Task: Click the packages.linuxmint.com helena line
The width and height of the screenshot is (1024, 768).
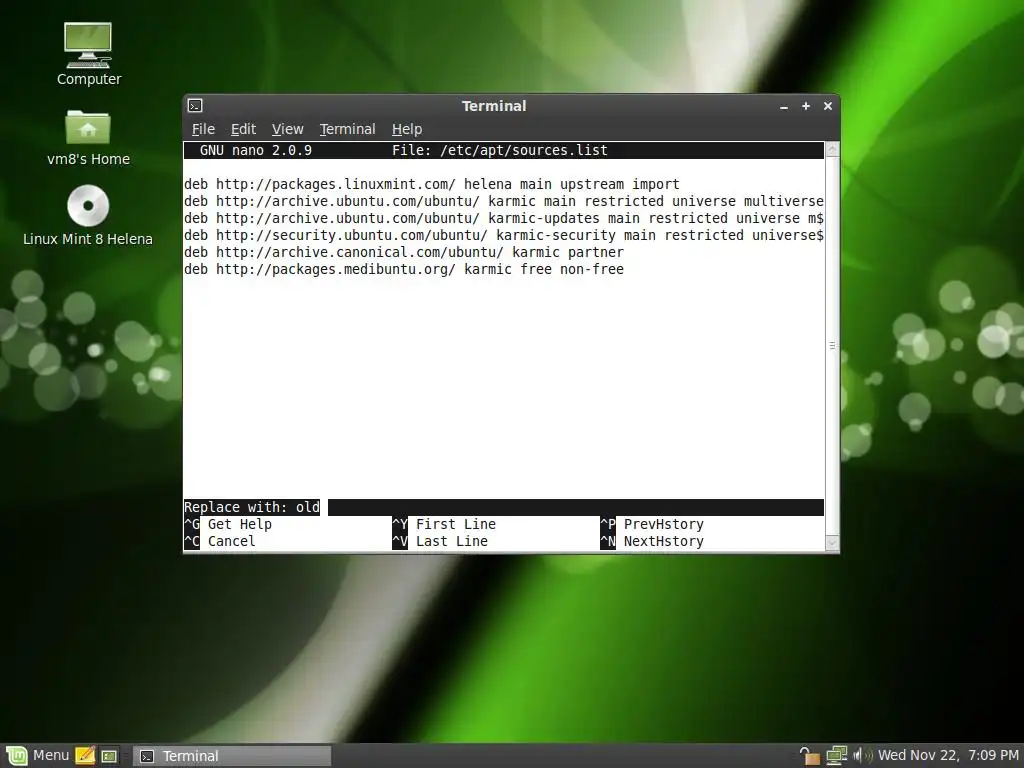Action: pos(432,184)
